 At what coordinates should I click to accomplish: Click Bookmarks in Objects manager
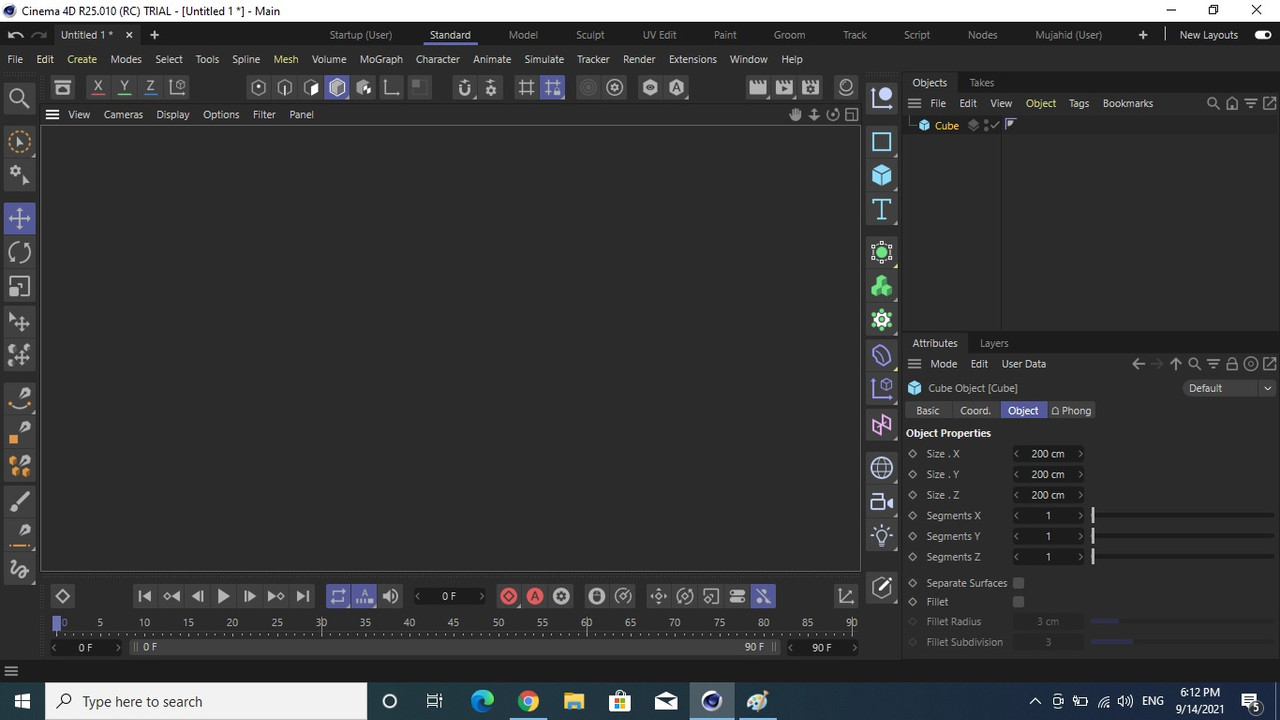[1128, 103]
